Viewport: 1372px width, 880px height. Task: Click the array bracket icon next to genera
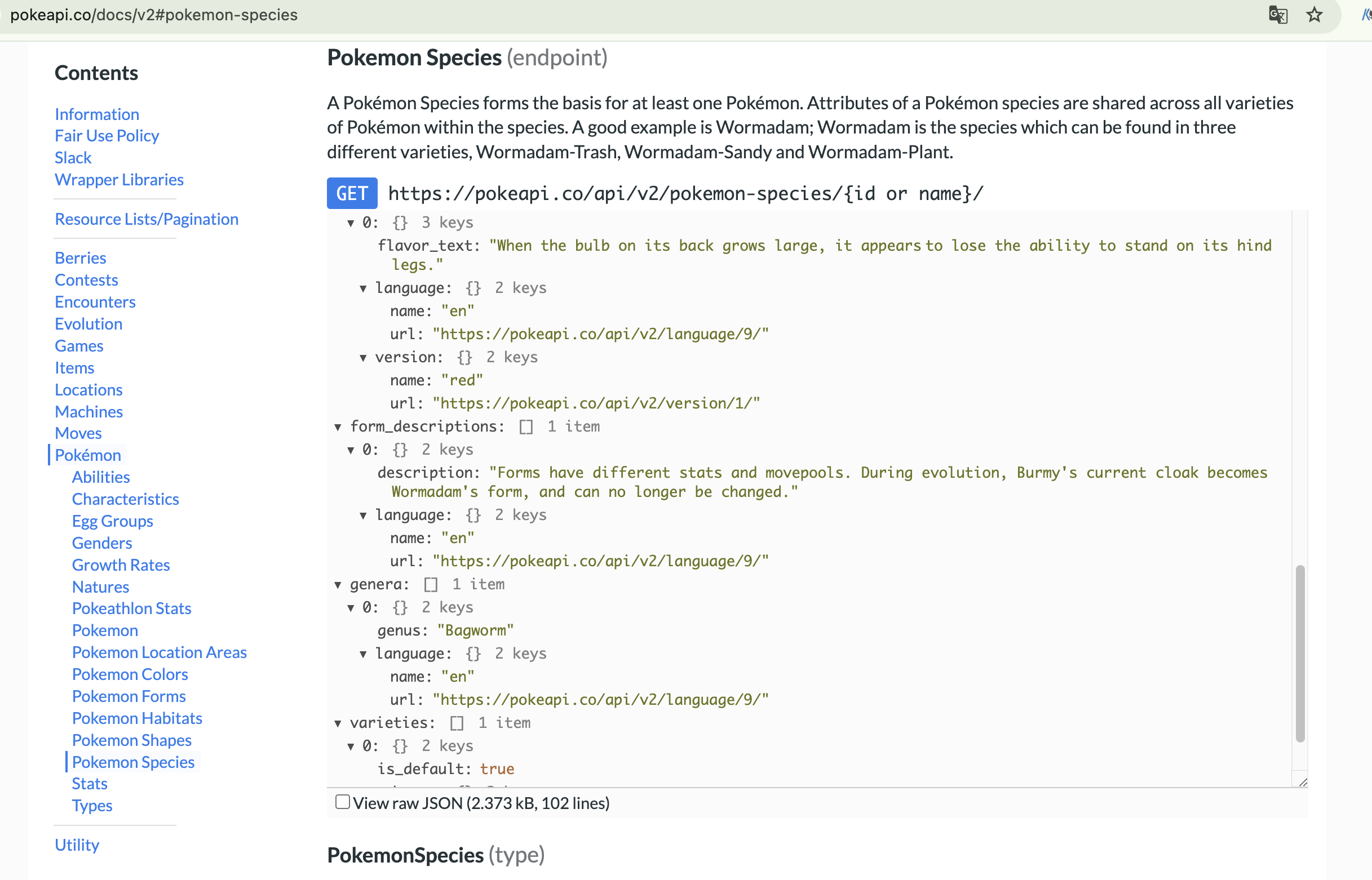pos(431,585)
